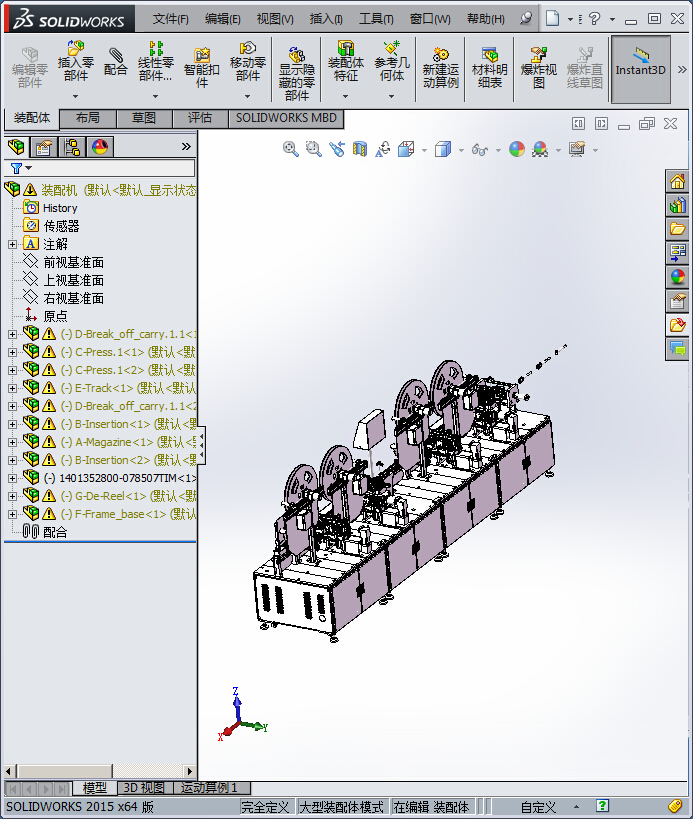Viewport: 693px width, 819px height.
Task: Click Previous View icon in view toolbar
Action: (337, 149)
